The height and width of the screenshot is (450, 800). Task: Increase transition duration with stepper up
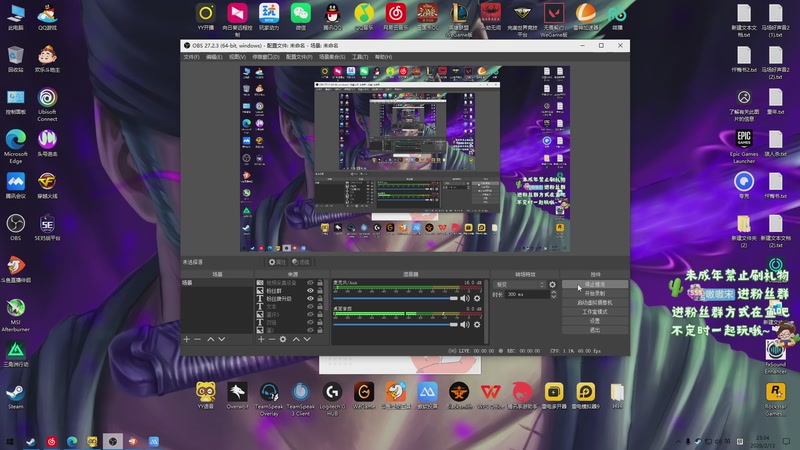554,293
